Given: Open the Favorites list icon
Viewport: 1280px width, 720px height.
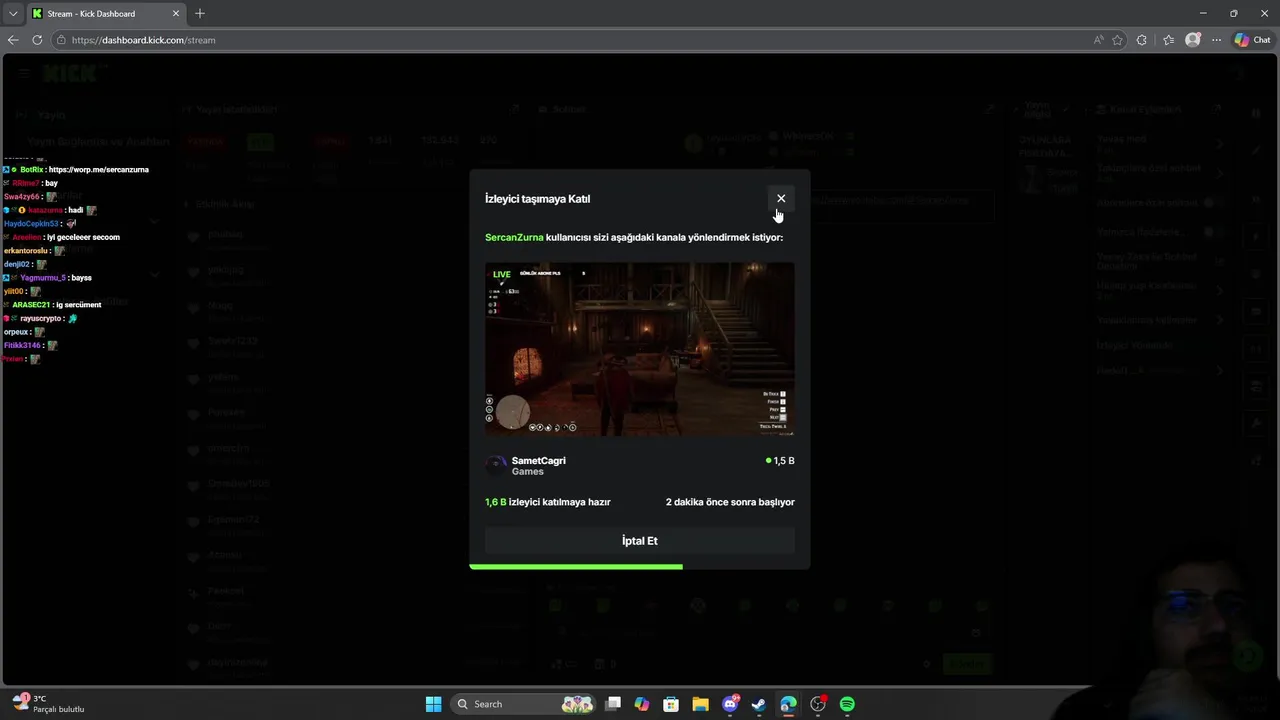Looking at the screenshot, I should 1168,40.
